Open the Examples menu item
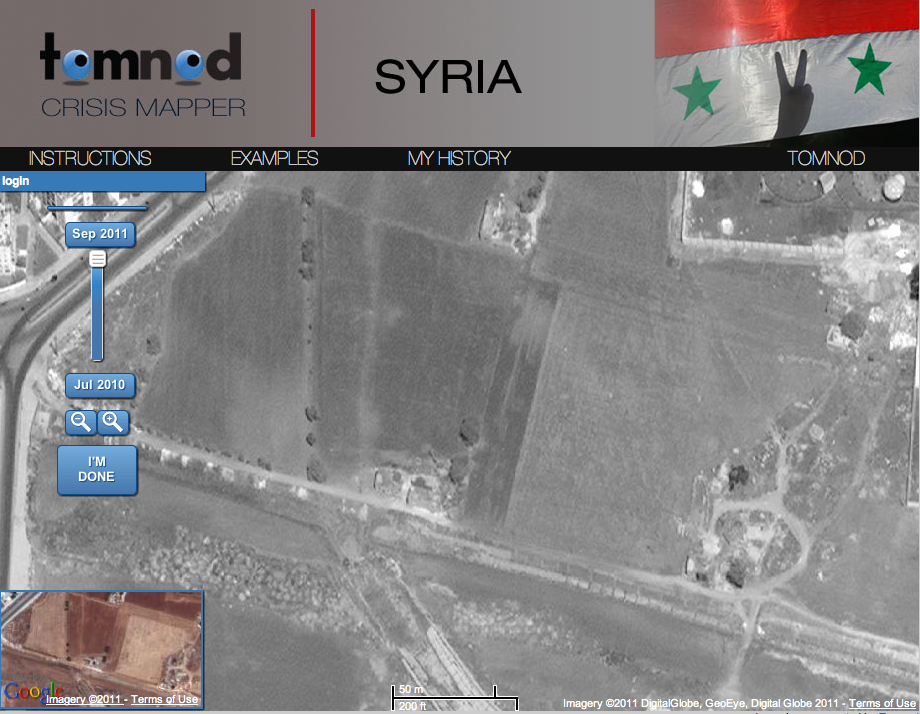 click(274, 158)
